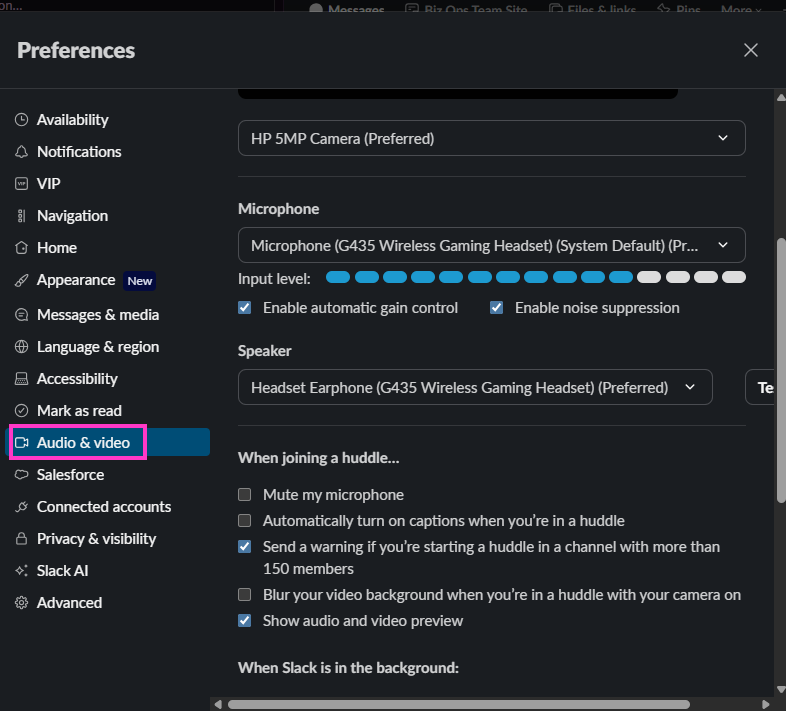This screenshot has height=711, width=786.
Task: Click the checkmark circle icon for Mark as read
Action: click(22, 411)
